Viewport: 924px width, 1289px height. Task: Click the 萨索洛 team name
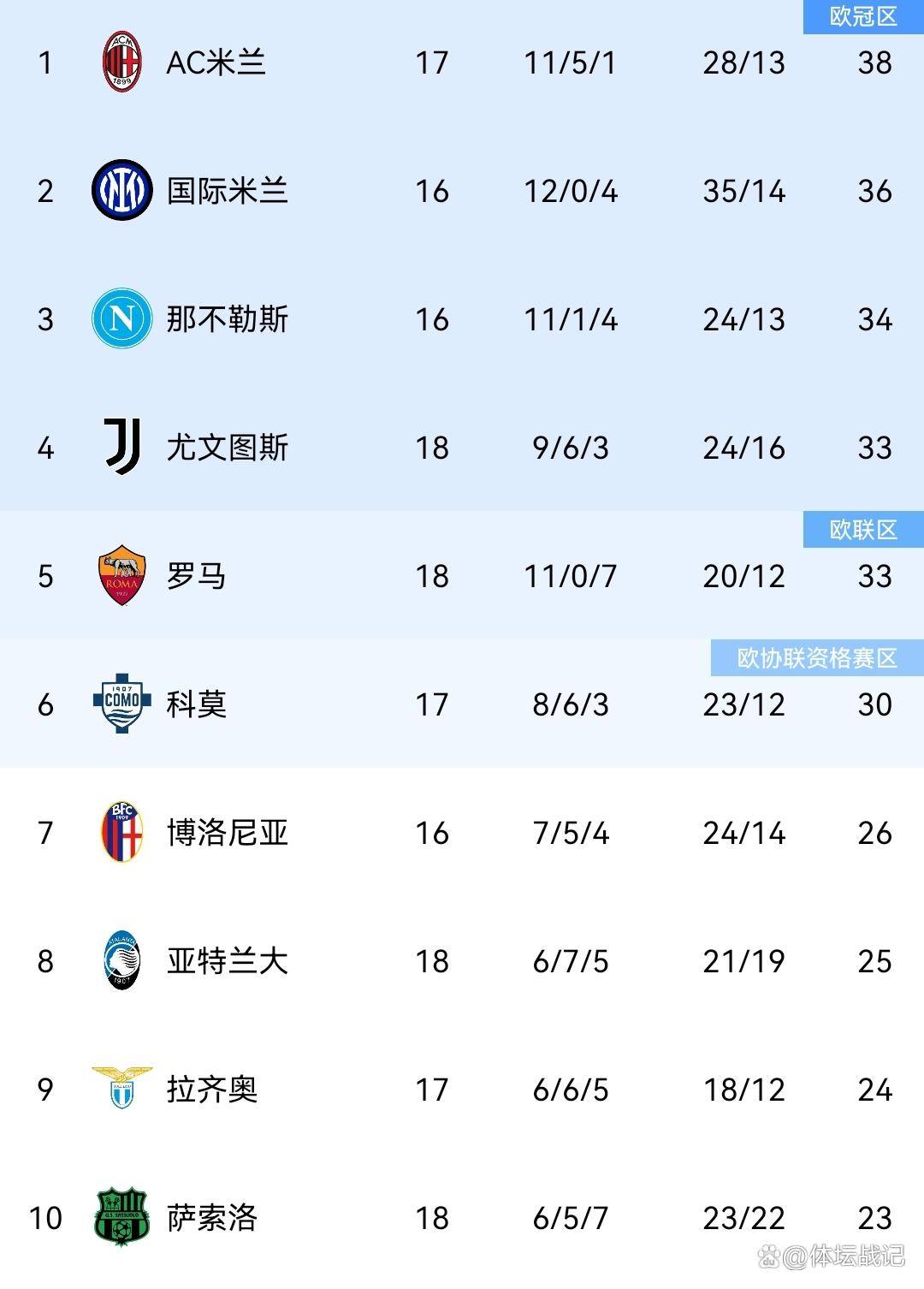[x=212, y=1217]
